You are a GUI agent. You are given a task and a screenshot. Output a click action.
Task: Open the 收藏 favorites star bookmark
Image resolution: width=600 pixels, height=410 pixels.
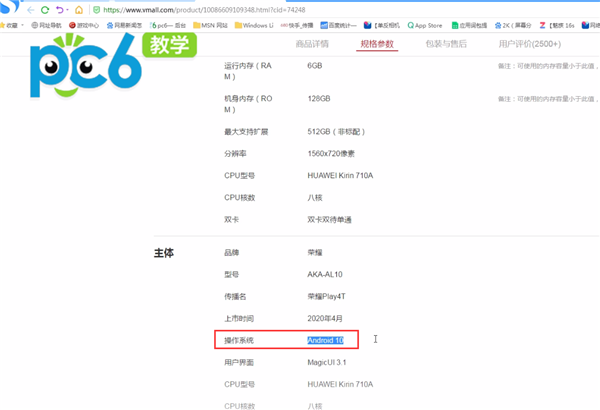pyautogui.click(x=9, y=25)
